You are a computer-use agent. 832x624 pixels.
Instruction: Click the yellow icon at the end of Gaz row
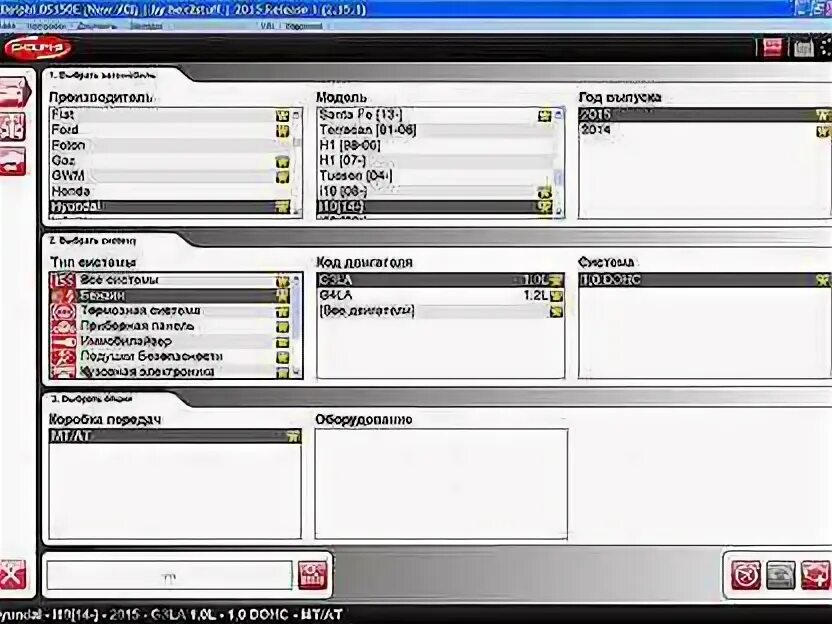click(282, 161)
